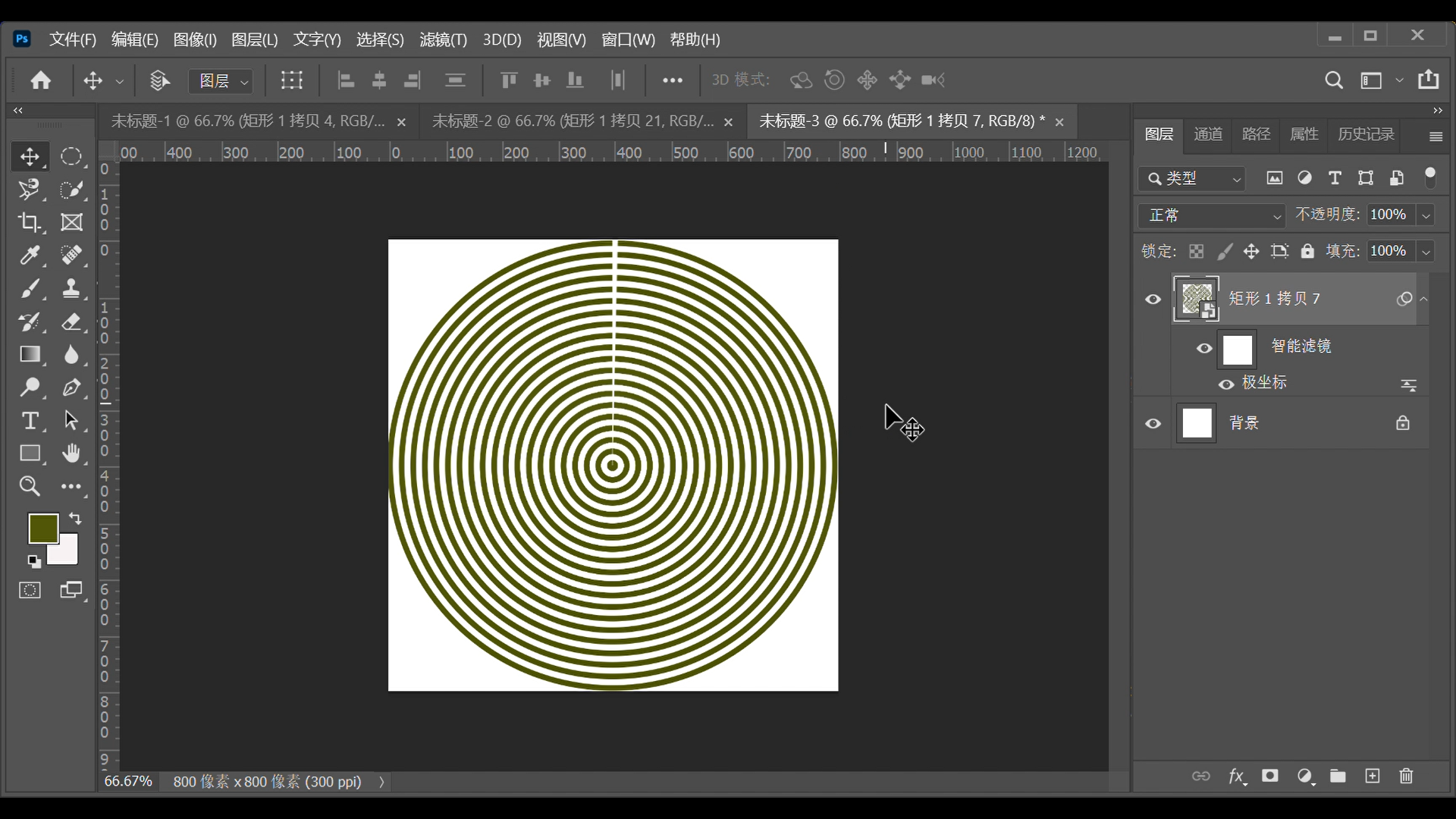Select the Brush tool
The height and width of the screenshot is (819, 1456).
pos(30,288)
